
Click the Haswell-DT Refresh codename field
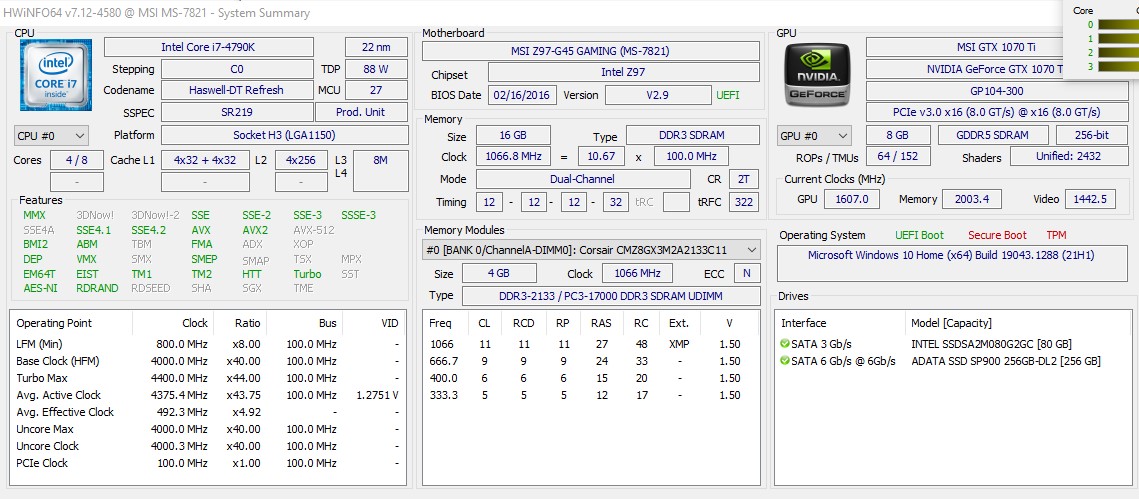pos(237,90)
